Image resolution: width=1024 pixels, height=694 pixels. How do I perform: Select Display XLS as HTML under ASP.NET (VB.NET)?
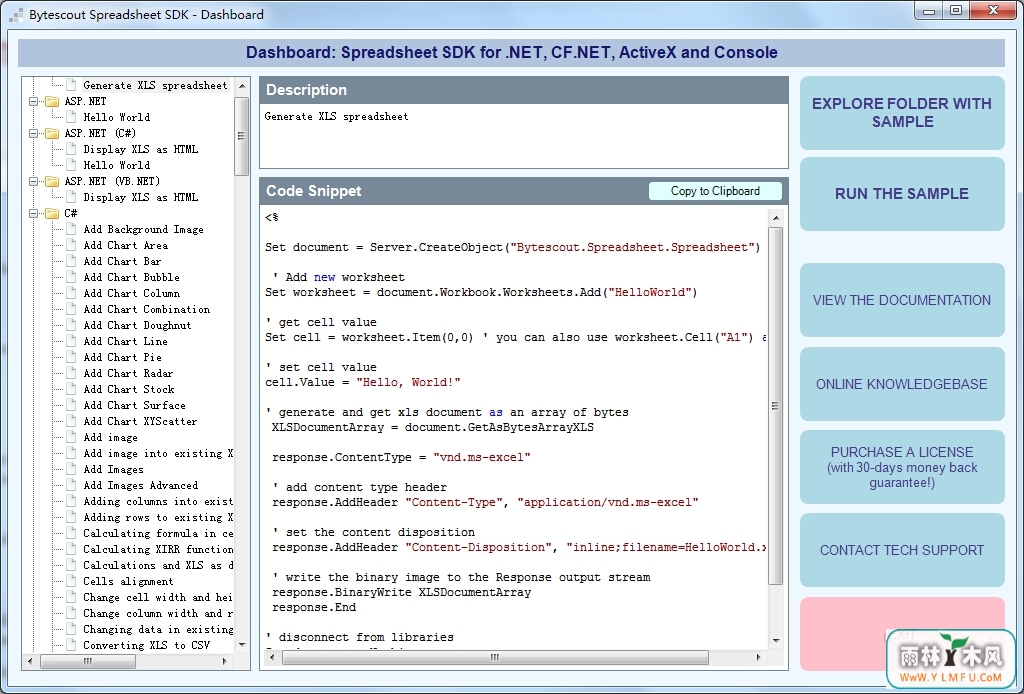click(x=140, y=197)
